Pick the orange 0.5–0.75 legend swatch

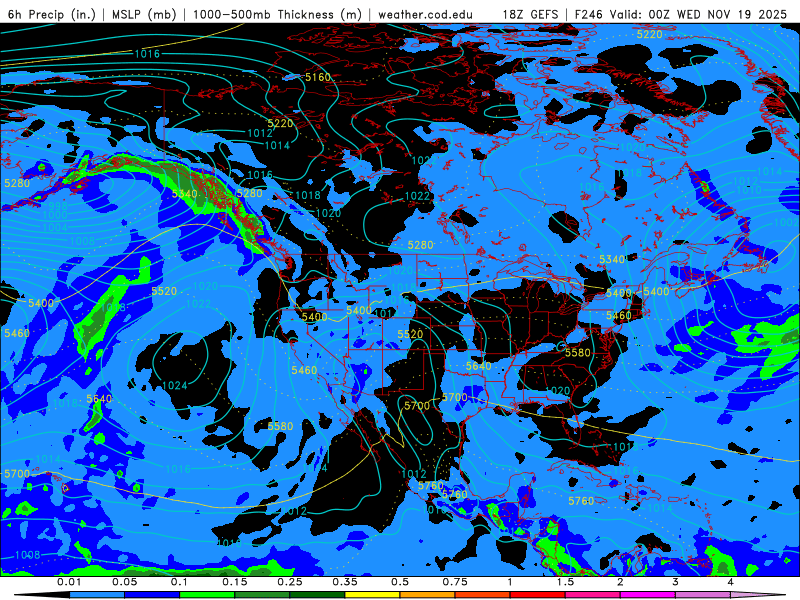coord(428,595)
